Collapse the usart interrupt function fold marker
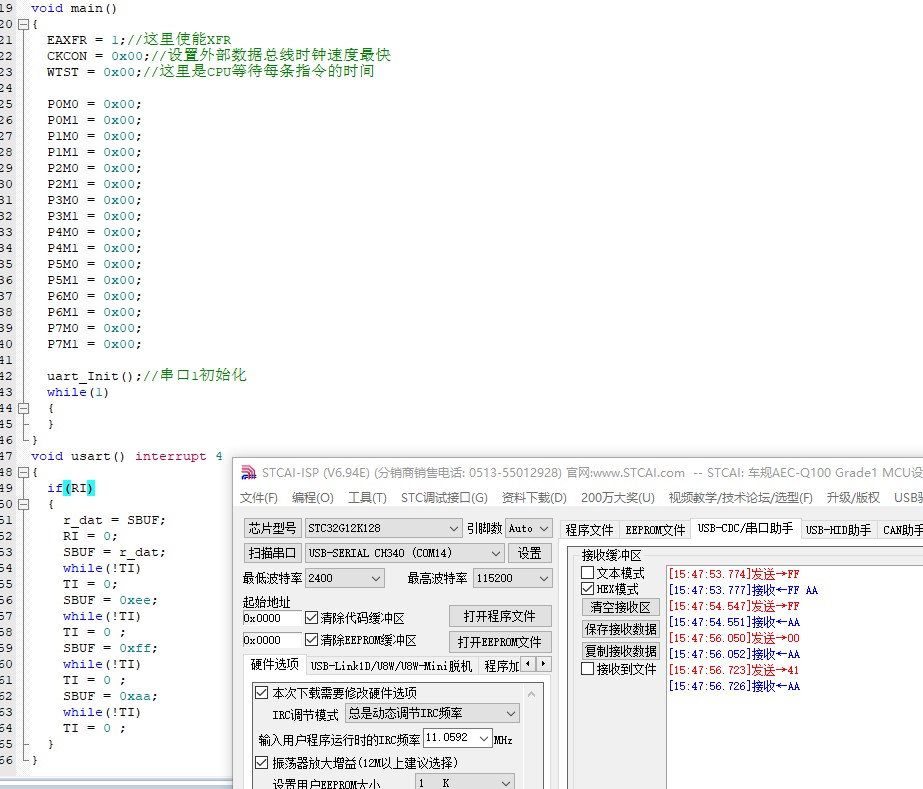Viewport: 923px width, 789px height. (x=23, y=472)
